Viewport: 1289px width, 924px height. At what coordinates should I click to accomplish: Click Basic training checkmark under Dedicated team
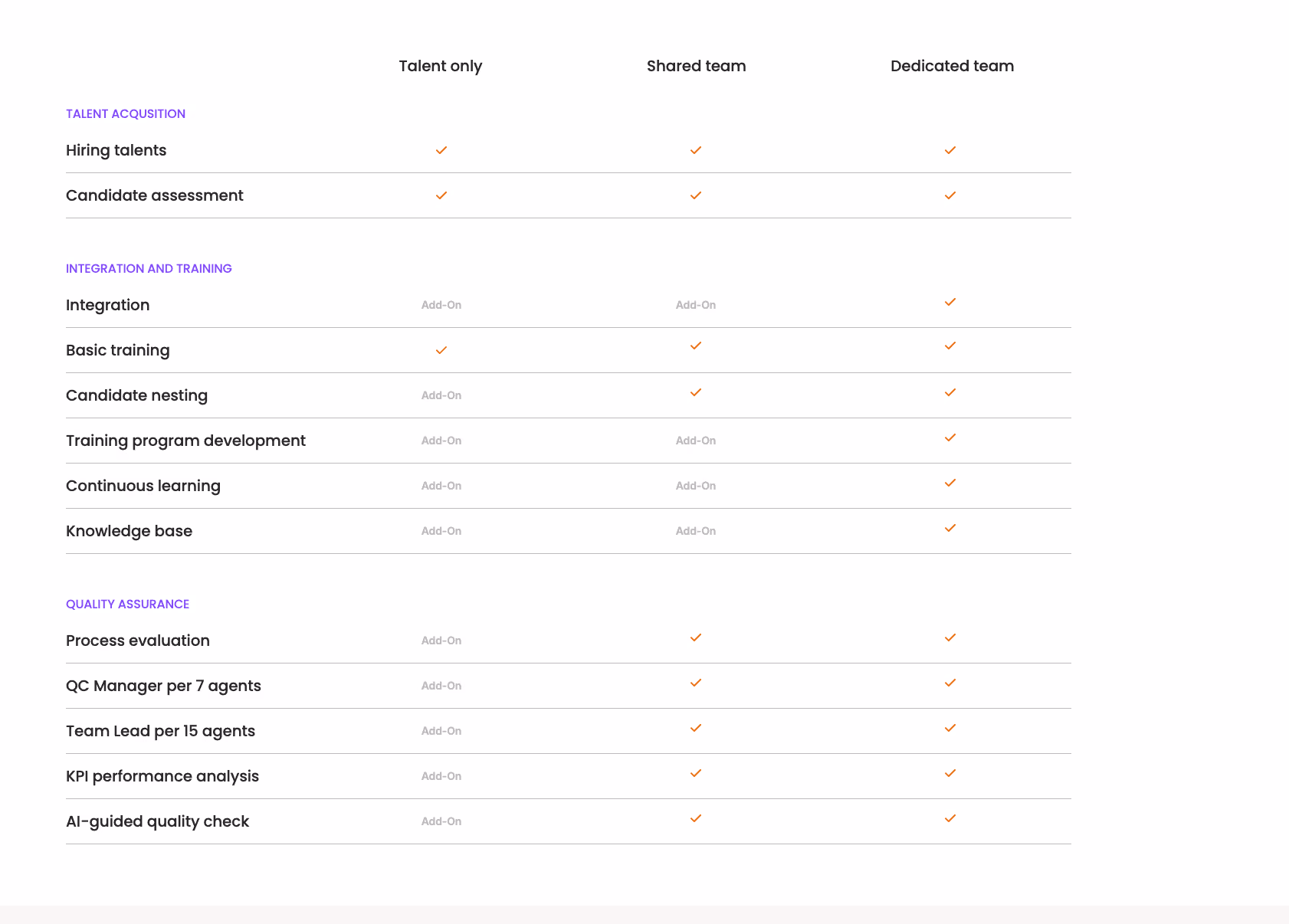pyautogui.click(x=950, y=346)
